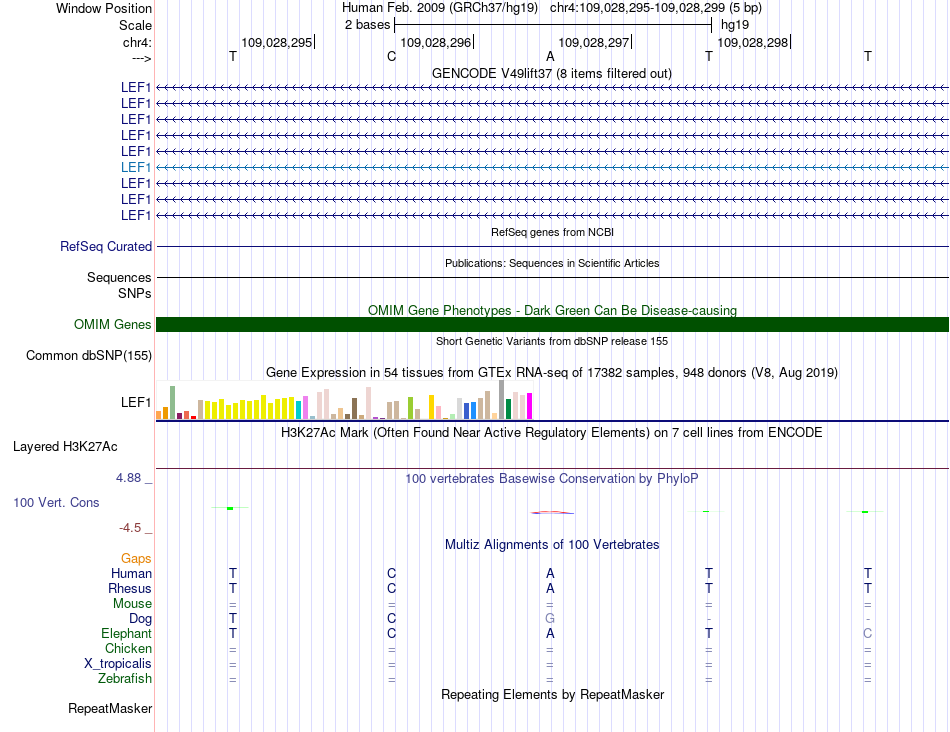Screen dimensions: 950x732
Task: Click the "Human" species row label
Action: coord(131,573)
